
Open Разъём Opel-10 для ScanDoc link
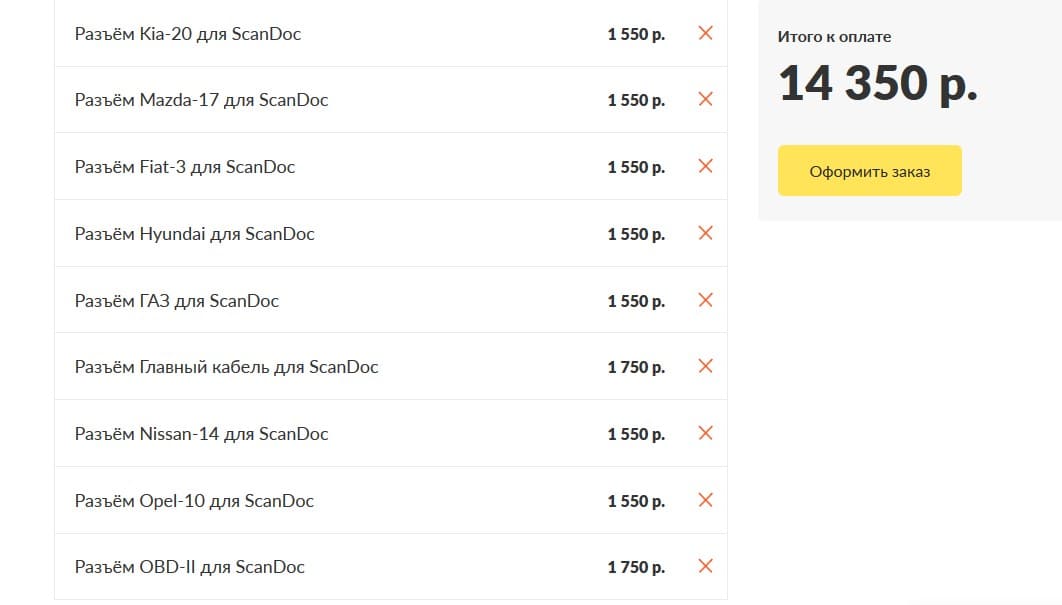pyautogui.click(x=194, y=501)
